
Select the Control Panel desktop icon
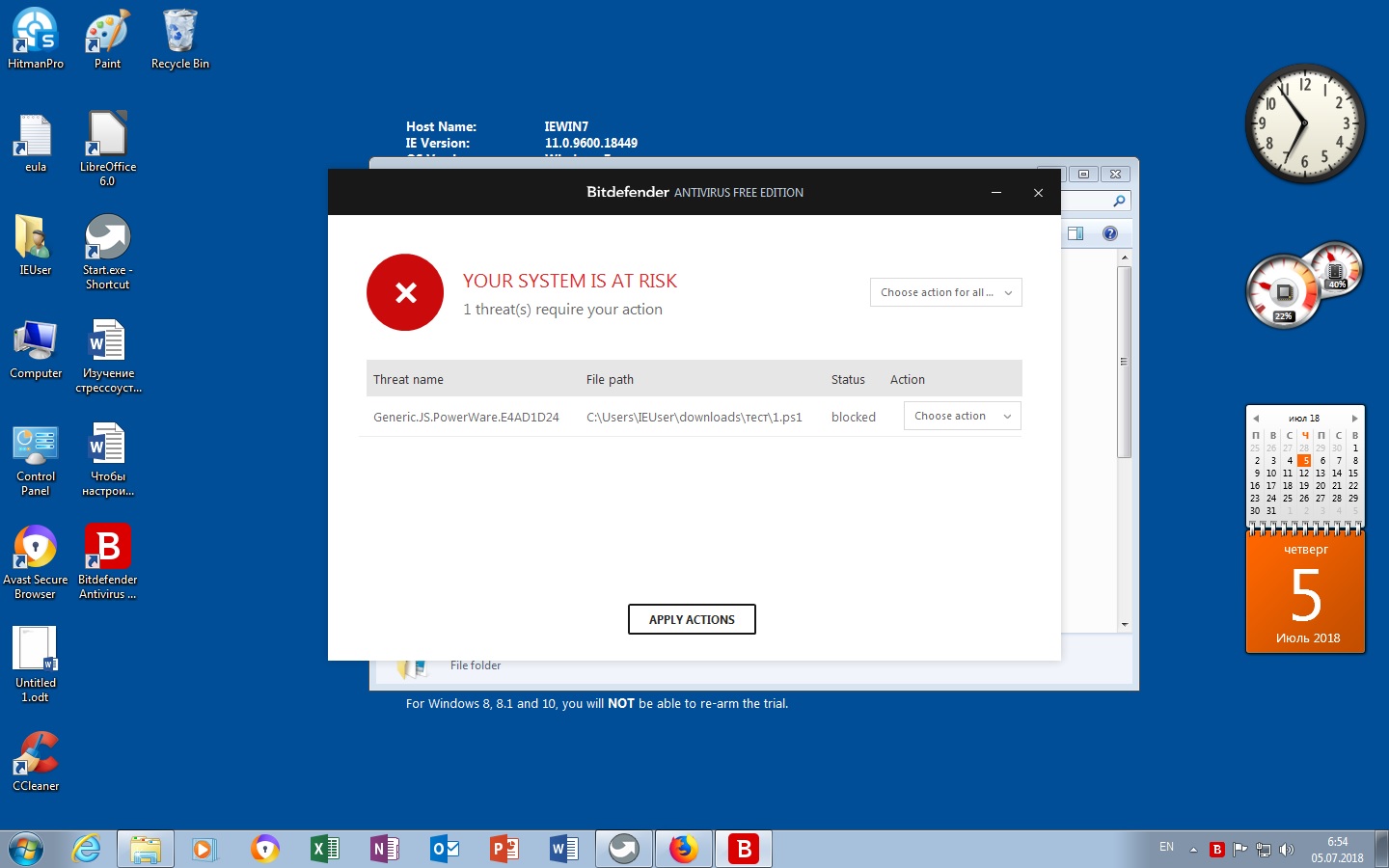[36, 459]
